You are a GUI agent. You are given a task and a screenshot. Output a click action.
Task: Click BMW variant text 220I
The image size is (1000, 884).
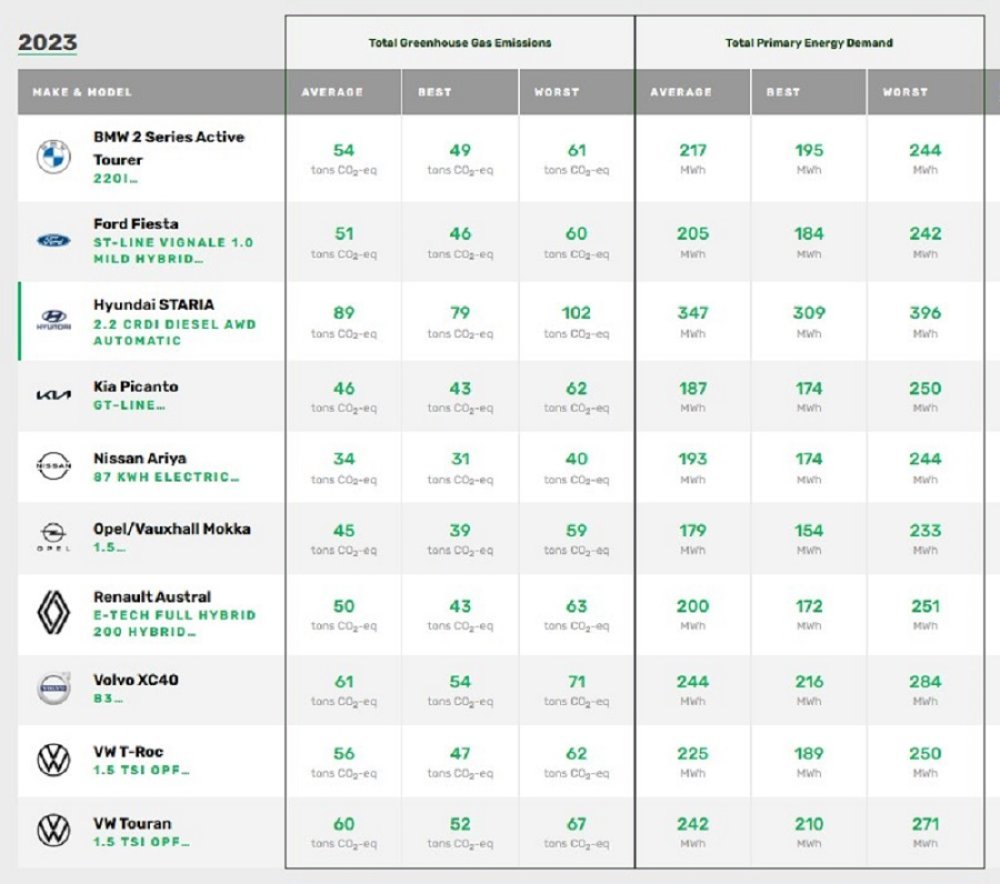(x=115, y=179)
